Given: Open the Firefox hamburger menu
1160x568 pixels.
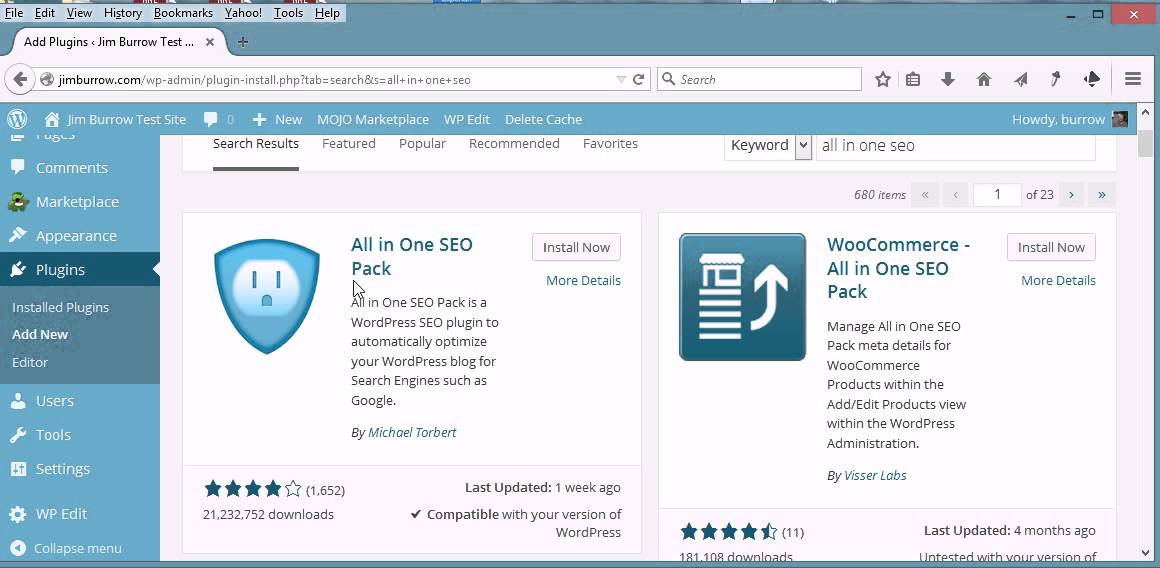Looking at the screenshot, I should tap(1133, 78).
